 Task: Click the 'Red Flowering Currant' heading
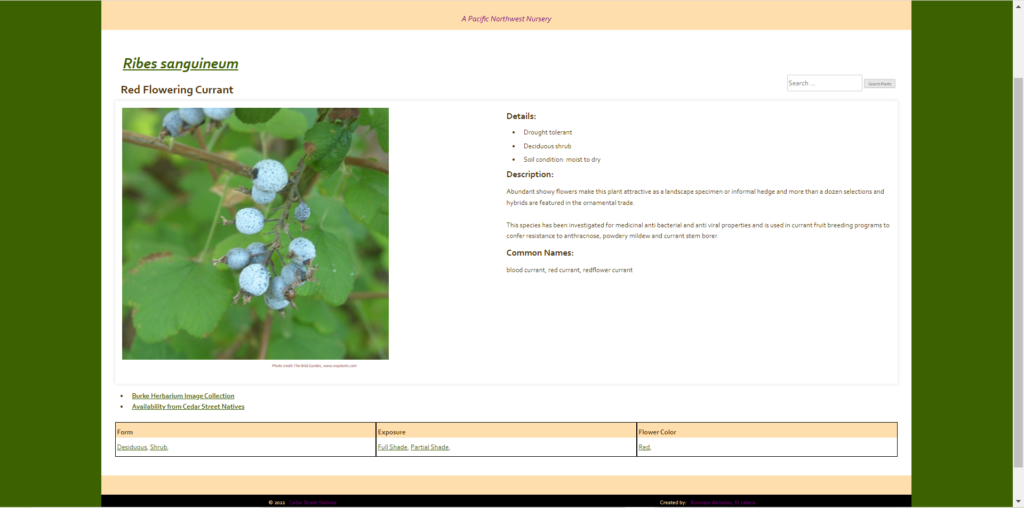pyautogui.click(x=177, y=89)
